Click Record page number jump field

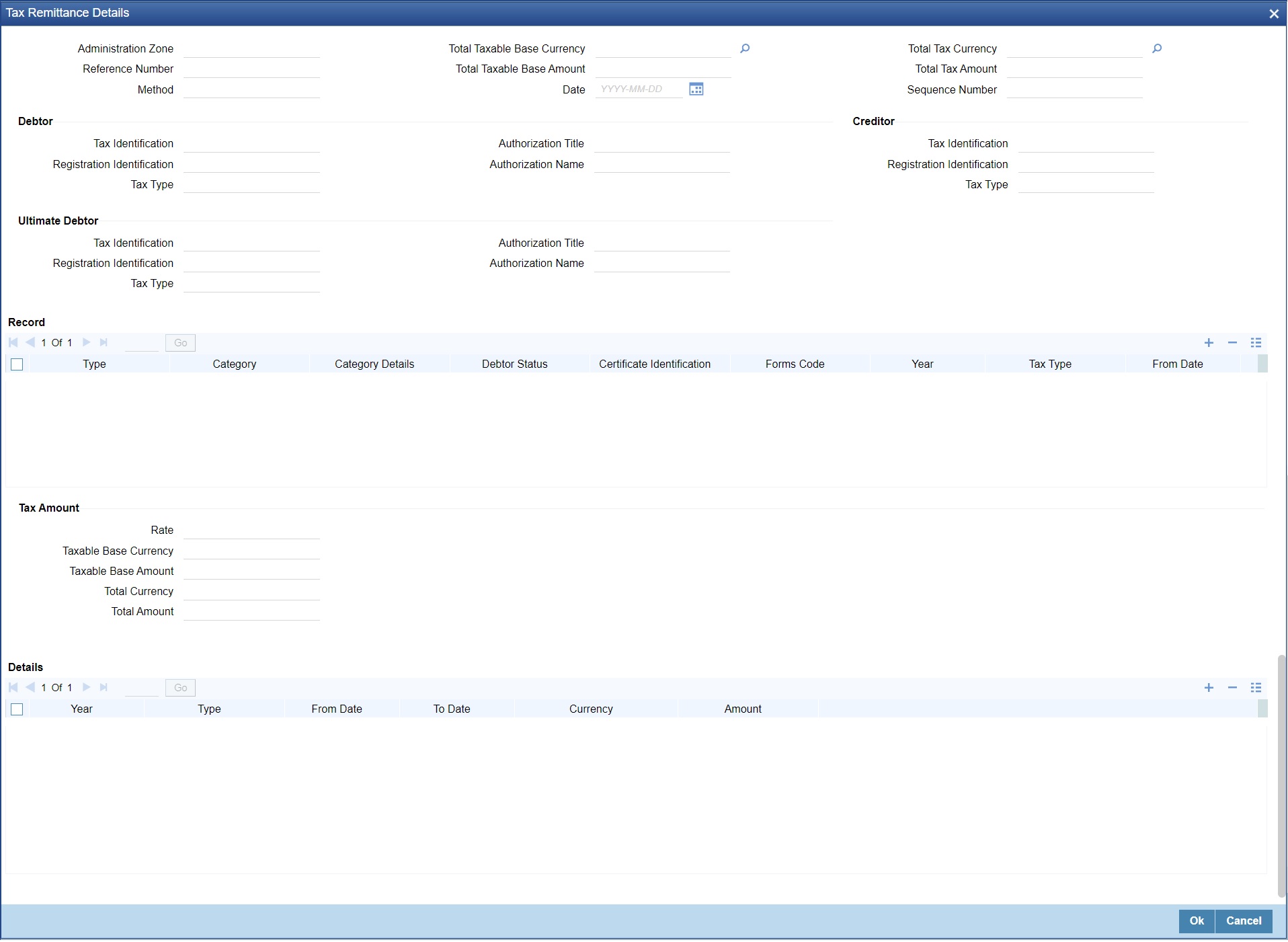(142, 343)
